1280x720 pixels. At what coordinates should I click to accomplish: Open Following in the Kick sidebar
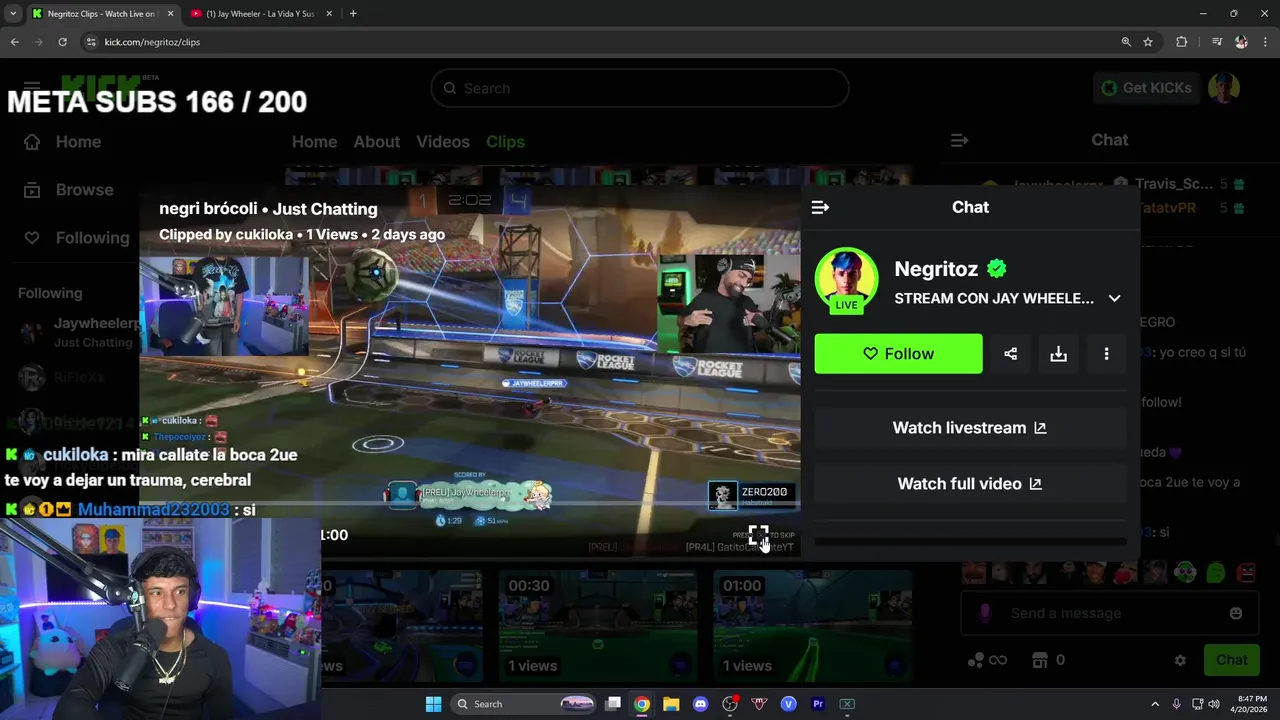(x=77, y=238)
